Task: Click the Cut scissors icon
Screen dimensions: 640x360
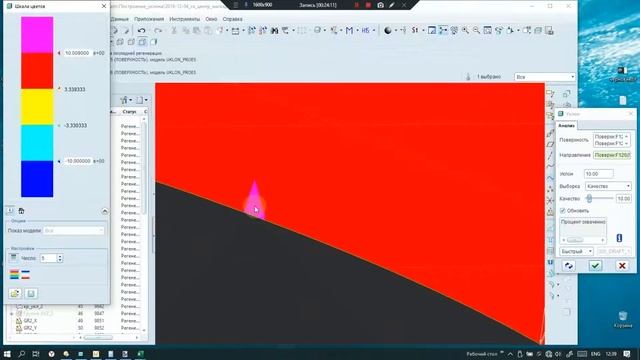Action: 174,31
